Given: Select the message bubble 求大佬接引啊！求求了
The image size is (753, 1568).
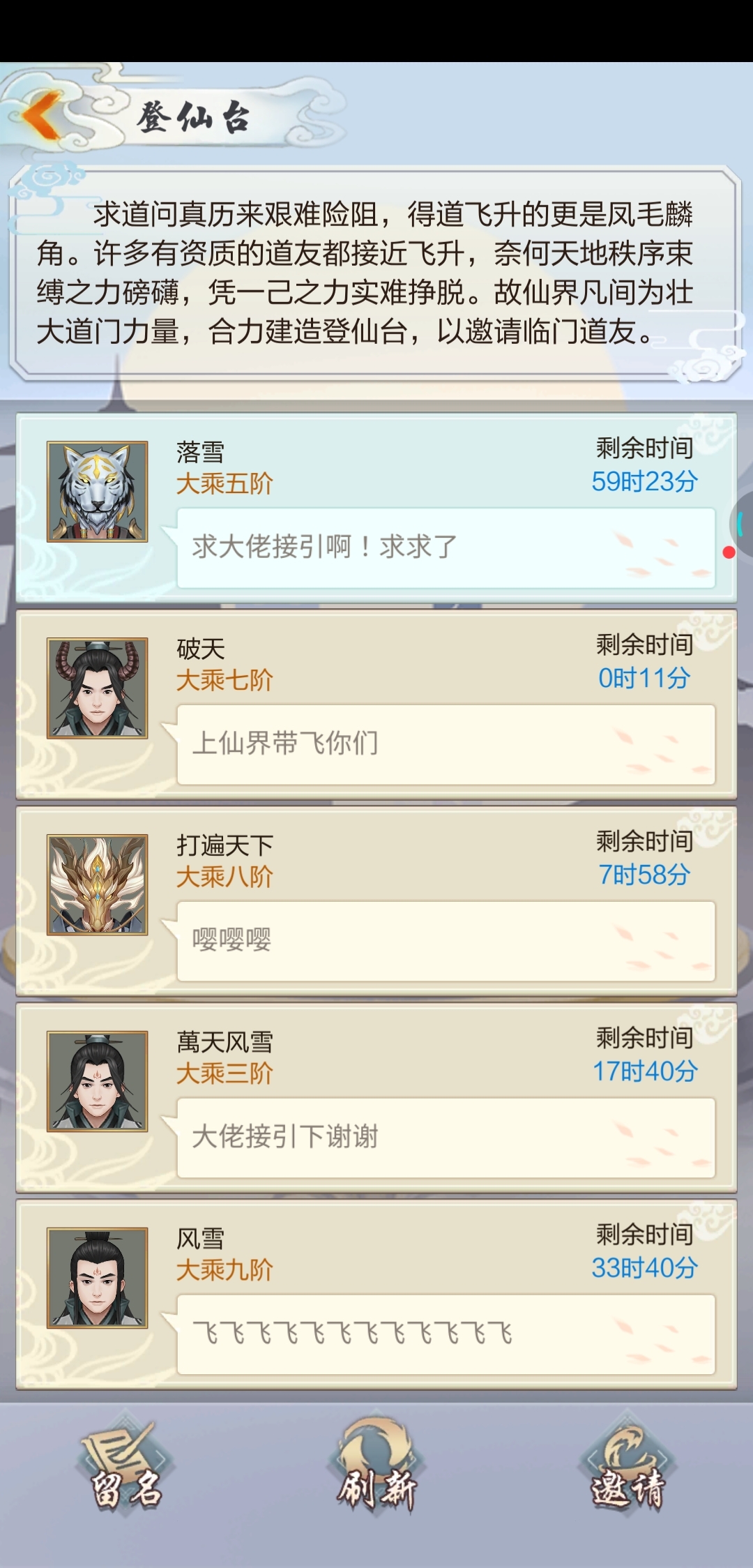Looking at the screenshot, I should [446, 548].
